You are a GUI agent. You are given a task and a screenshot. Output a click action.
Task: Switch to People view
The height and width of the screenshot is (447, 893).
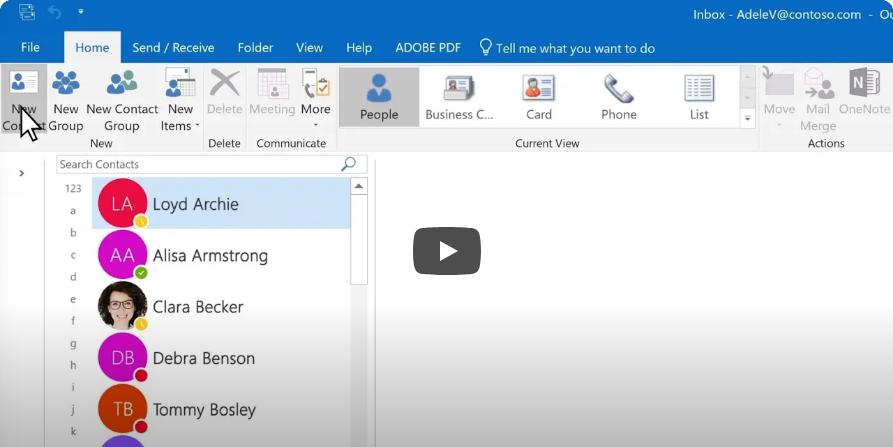click(379, 97)
